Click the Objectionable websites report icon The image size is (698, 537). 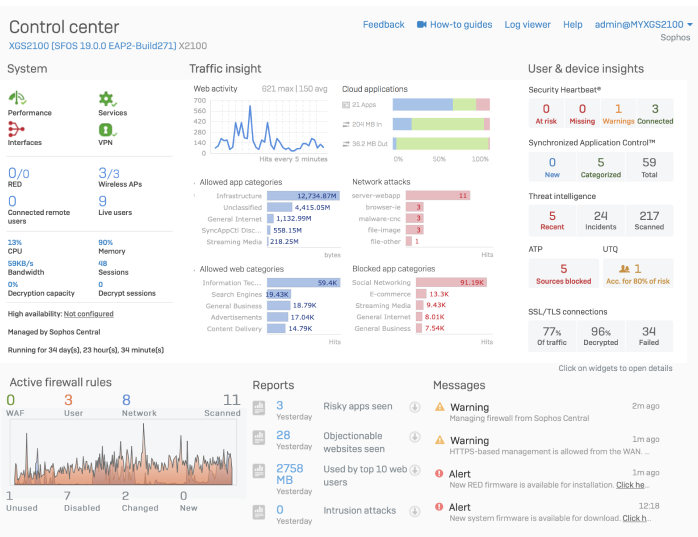point(259,437)
